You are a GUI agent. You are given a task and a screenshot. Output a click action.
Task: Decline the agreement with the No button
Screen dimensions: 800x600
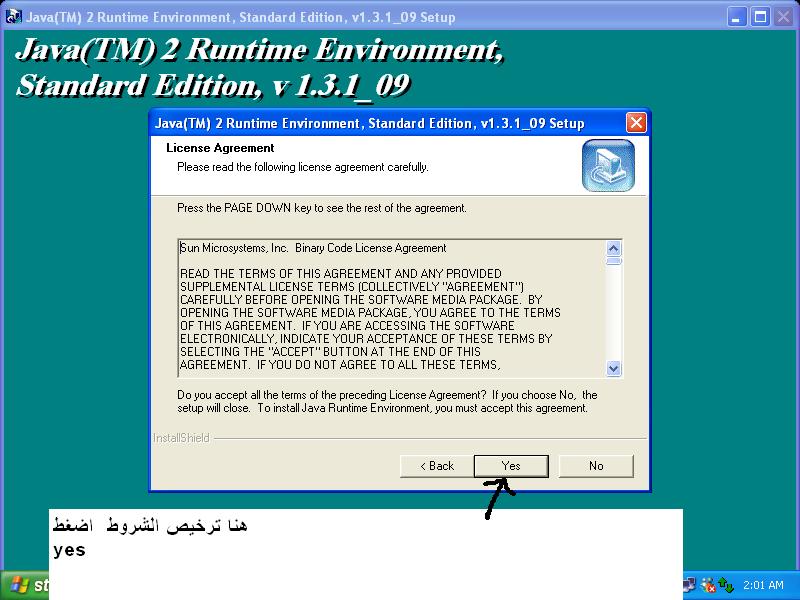(596, 466)
